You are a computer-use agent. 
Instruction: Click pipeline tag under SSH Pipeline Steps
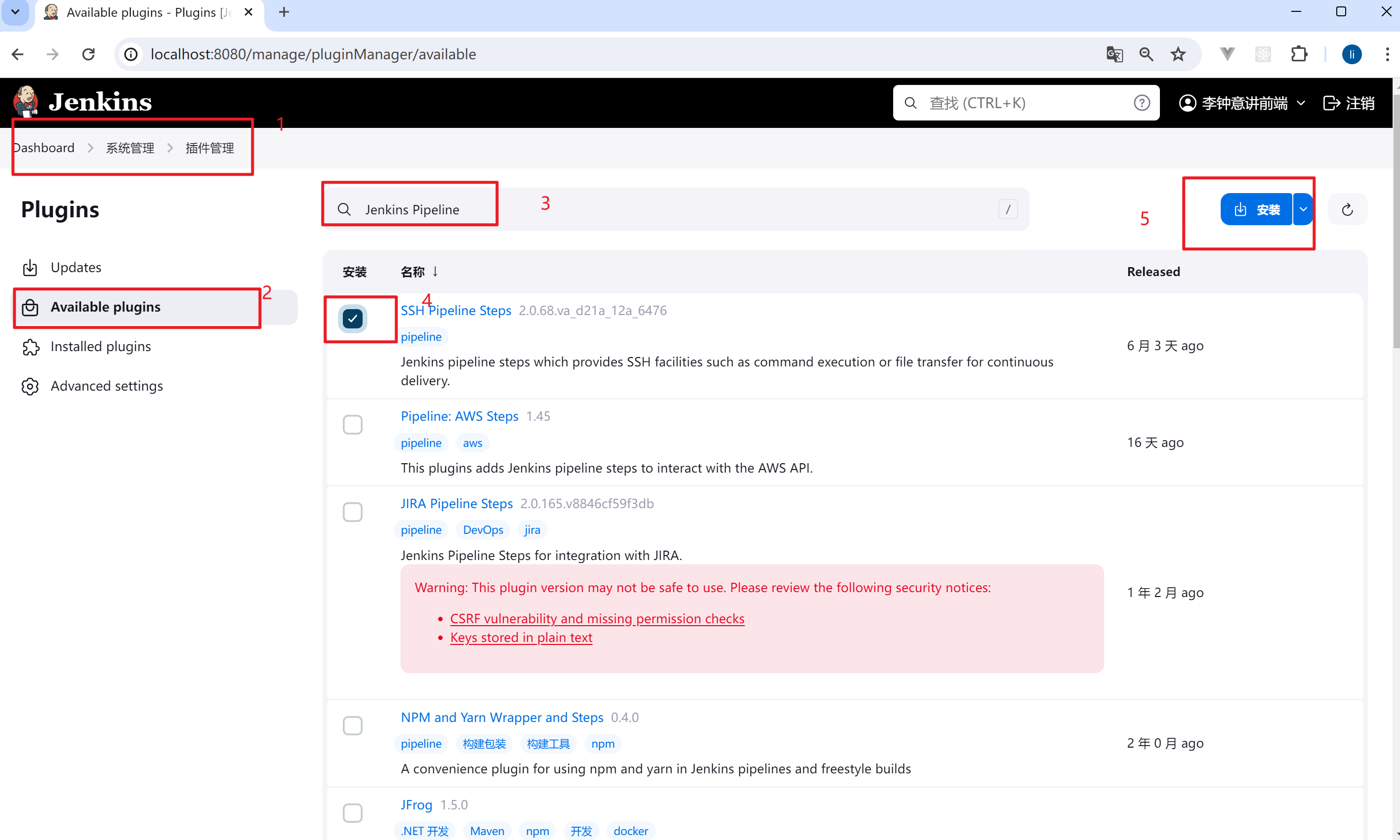420,337
